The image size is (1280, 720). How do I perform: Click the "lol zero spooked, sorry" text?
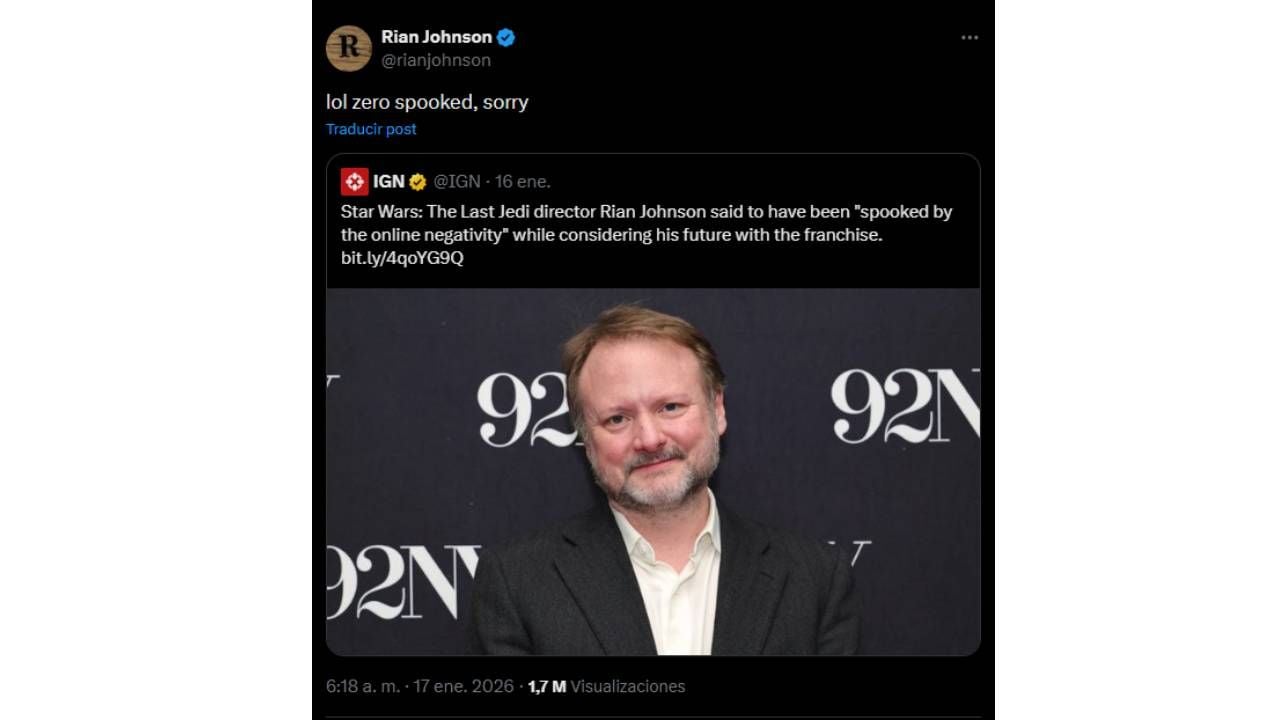(x=427, y=102)
